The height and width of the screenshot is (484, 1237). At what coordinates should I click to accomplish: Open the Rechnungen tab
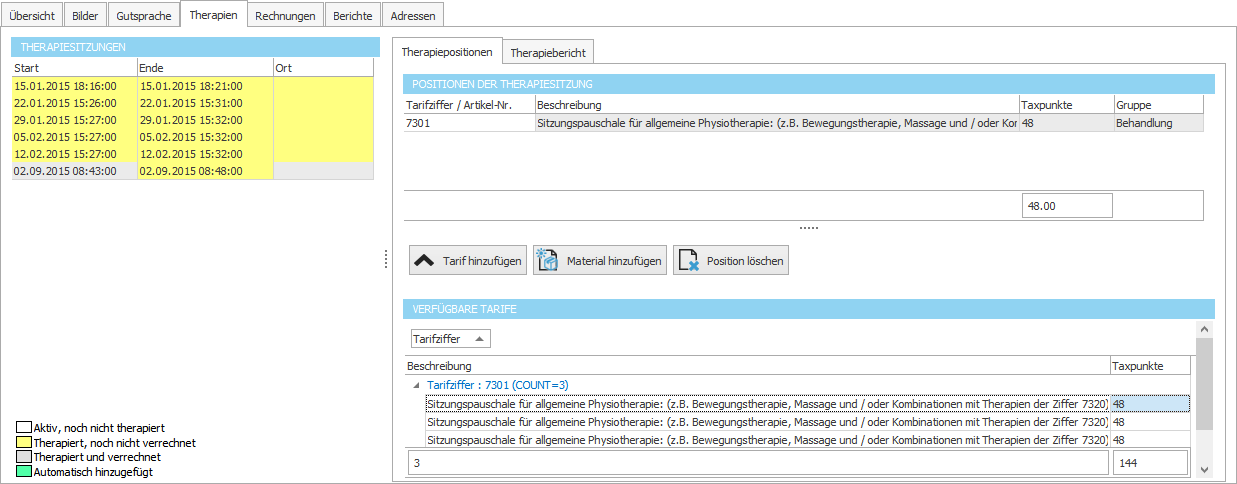(286, 16)
